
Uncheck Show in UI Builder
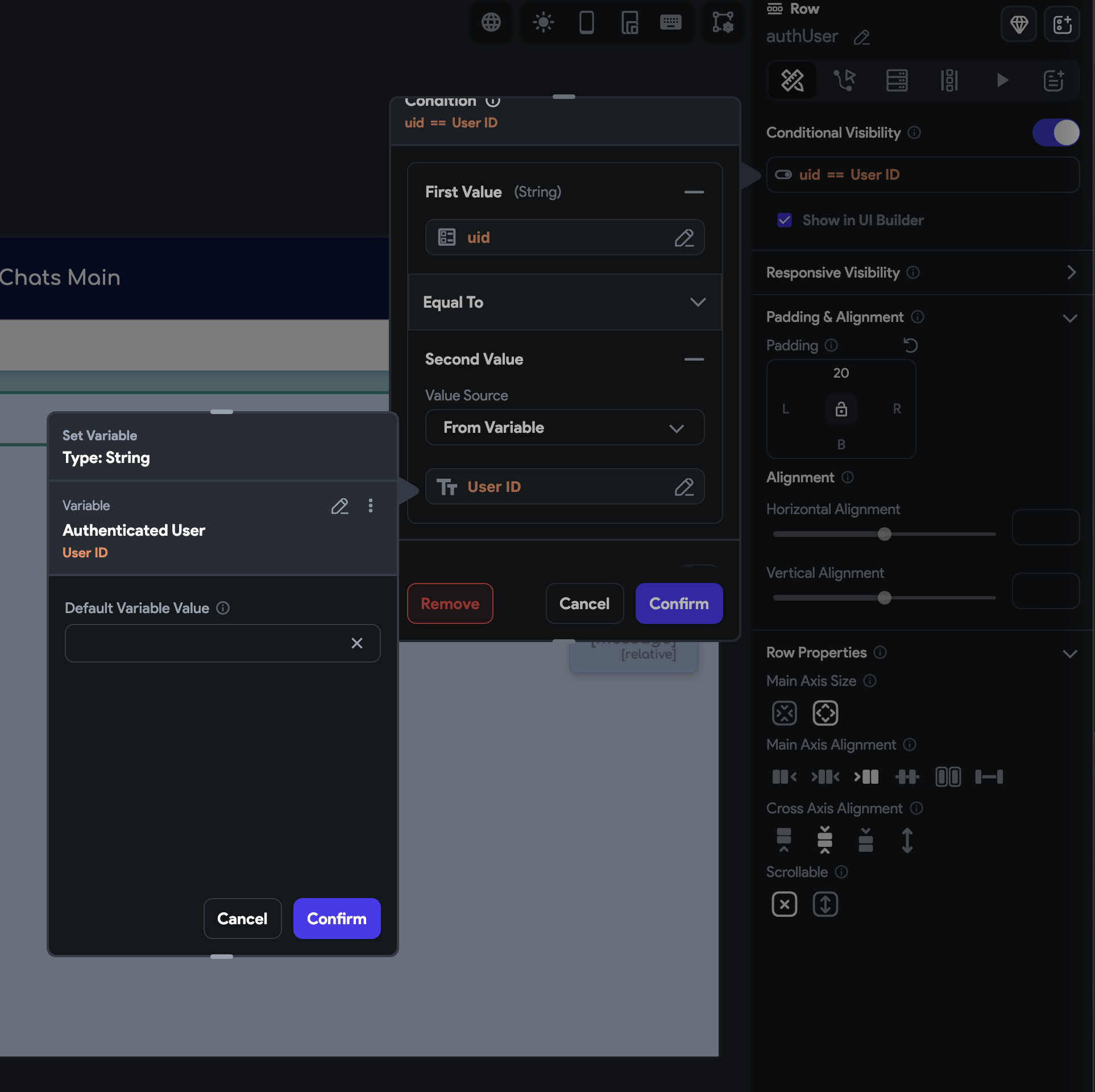click(785, 220)
